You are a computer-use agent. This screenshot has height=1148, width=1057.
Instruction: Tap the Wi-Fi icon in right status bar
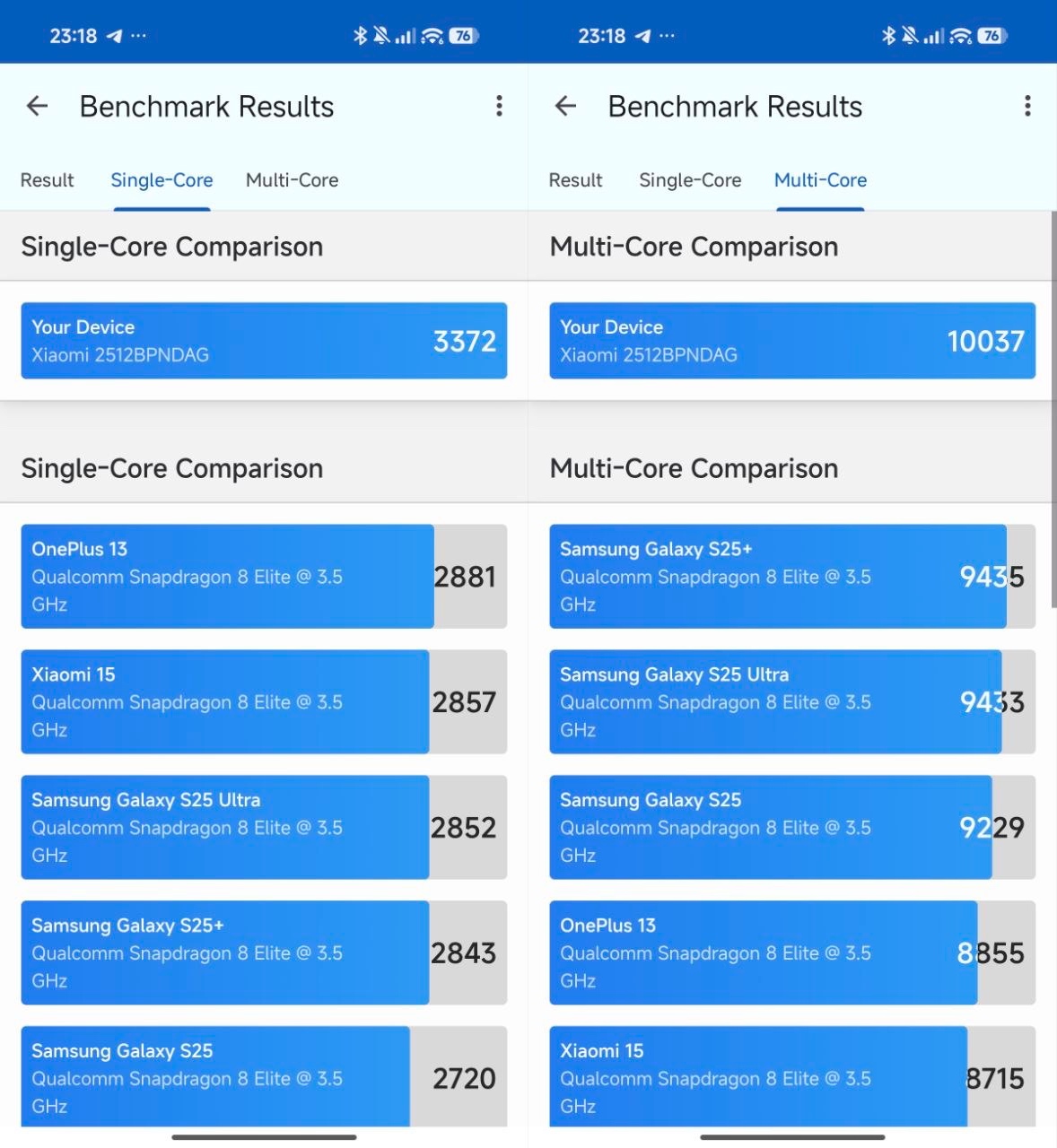click(961, 36)
